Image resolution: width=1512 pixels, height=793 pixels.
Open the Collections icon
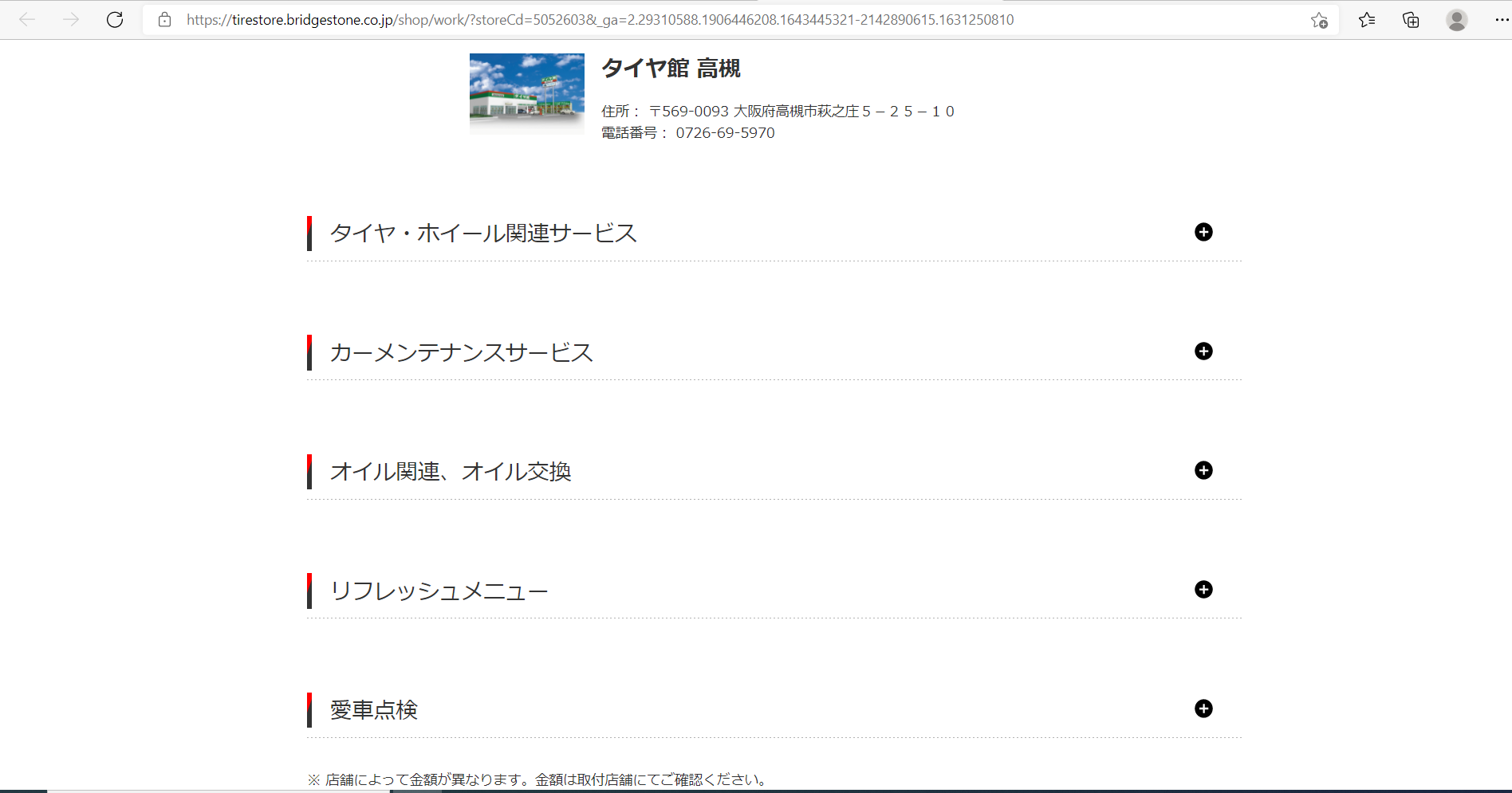(1411, 20)
